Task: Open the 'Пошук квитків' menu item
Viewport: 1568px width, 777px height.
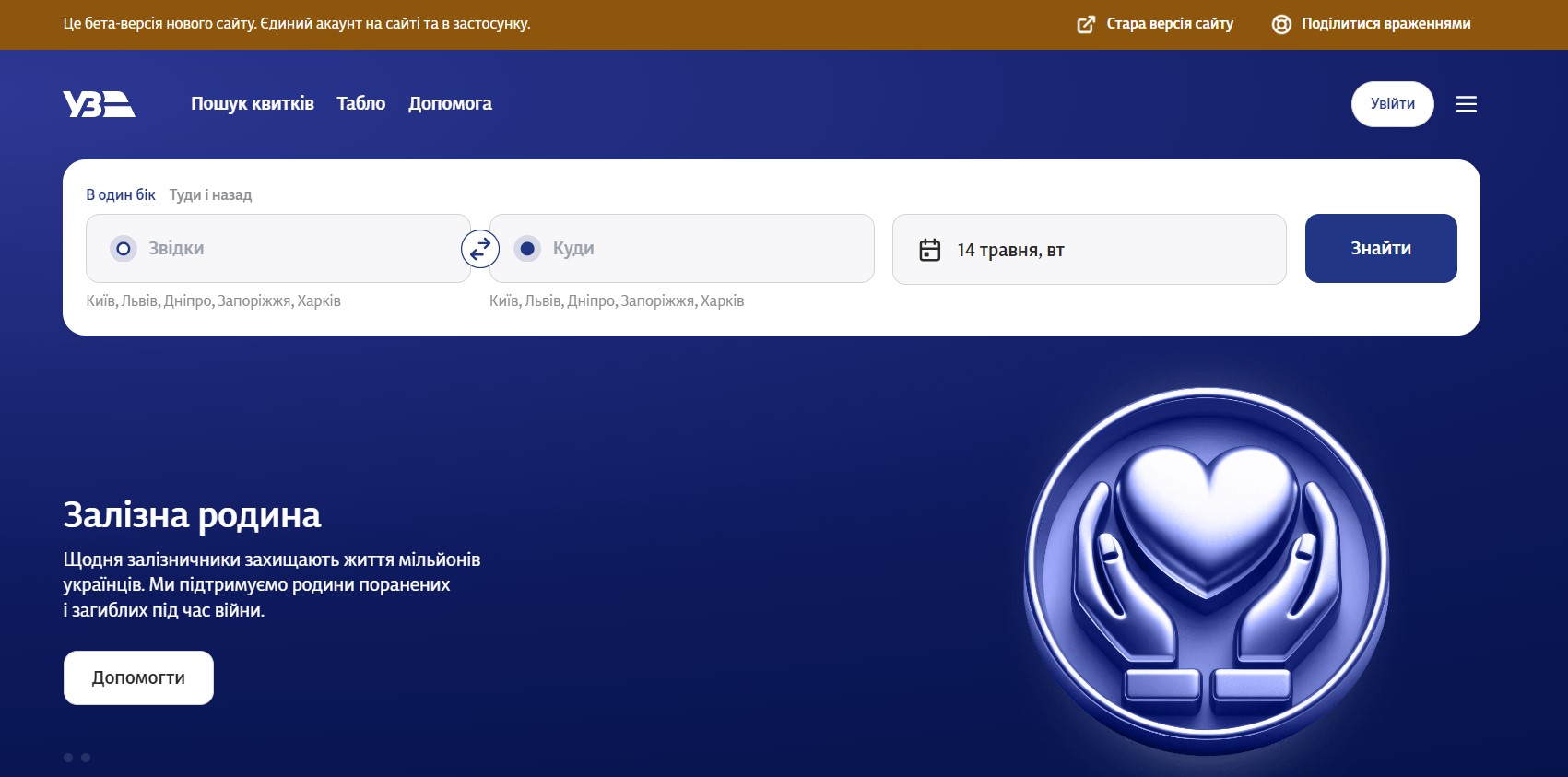Action: (253, 104)
